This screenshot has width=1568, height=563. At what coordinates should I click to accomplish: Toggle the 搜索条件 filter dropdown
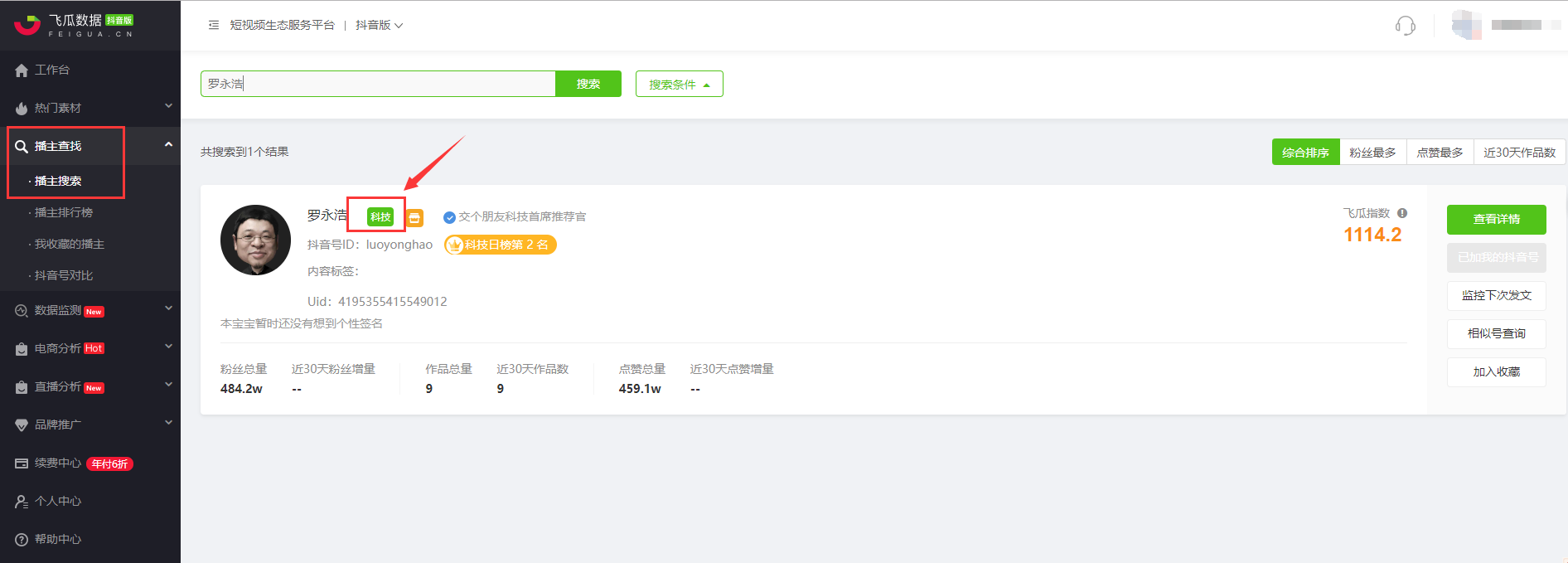(680, 84)
